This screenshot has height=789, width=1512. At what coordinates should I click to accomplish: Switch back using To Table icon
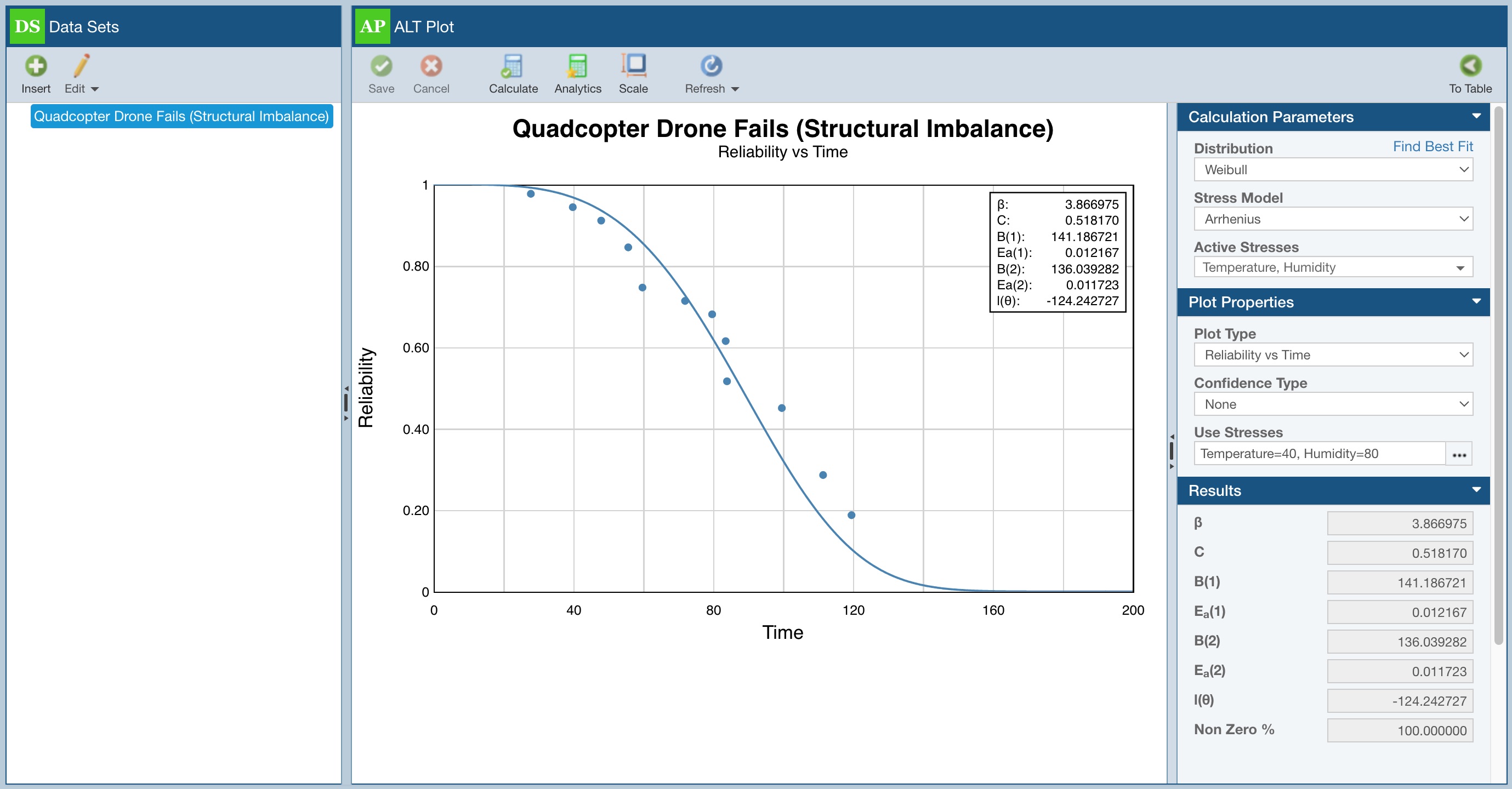click(x=1470, y=66)
